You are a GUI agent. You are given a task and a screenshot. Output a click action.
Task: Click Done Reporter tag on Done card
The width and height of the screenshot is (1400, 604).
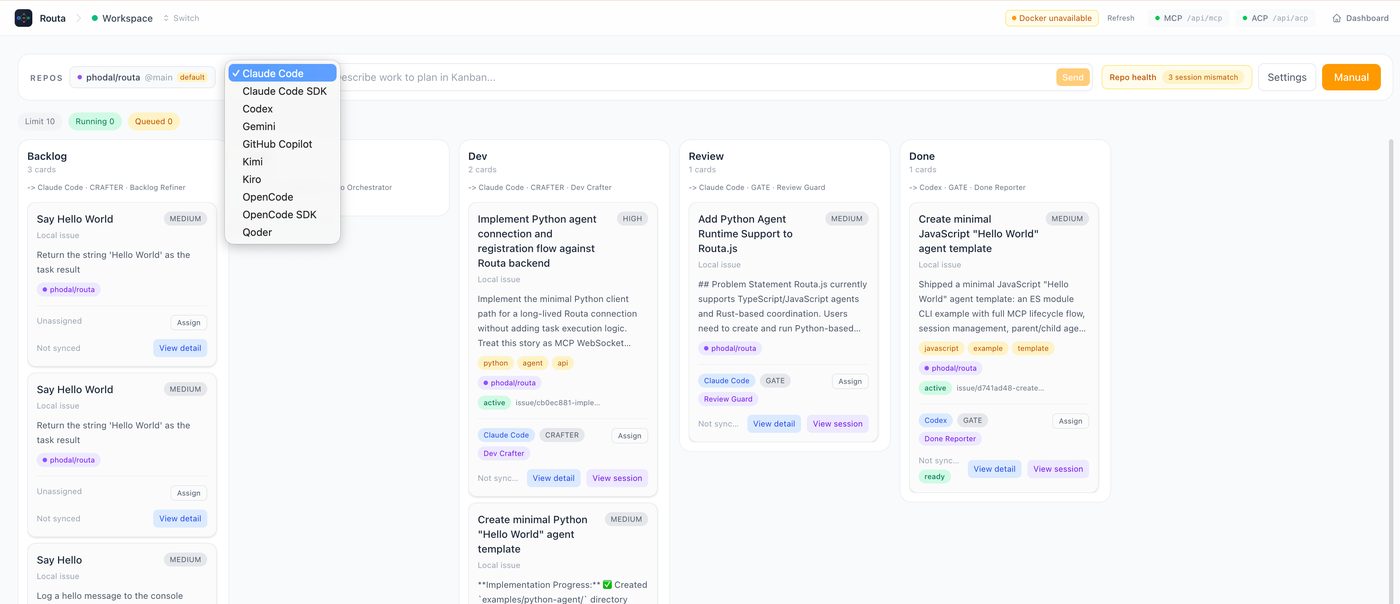pos(951,439)
